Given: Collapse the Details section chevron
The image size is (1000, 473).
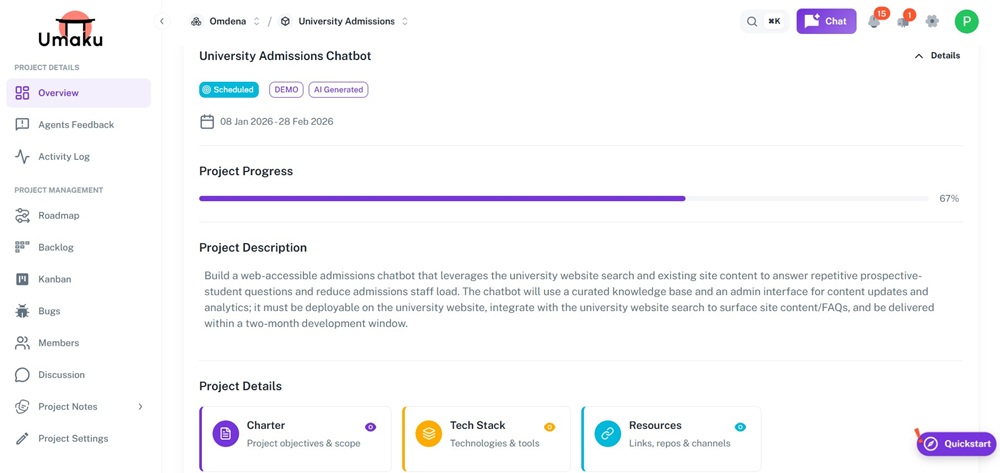Looking at the screenshot, I should pyautogui.click(x=919, y=56).
